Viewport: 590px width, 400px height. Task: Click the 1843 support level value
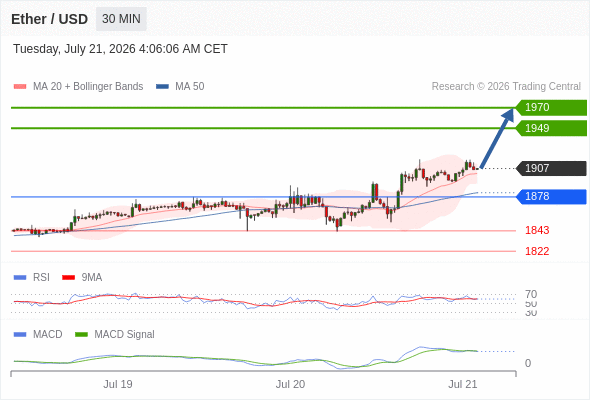pyautogui.click(x=537, y=230)
